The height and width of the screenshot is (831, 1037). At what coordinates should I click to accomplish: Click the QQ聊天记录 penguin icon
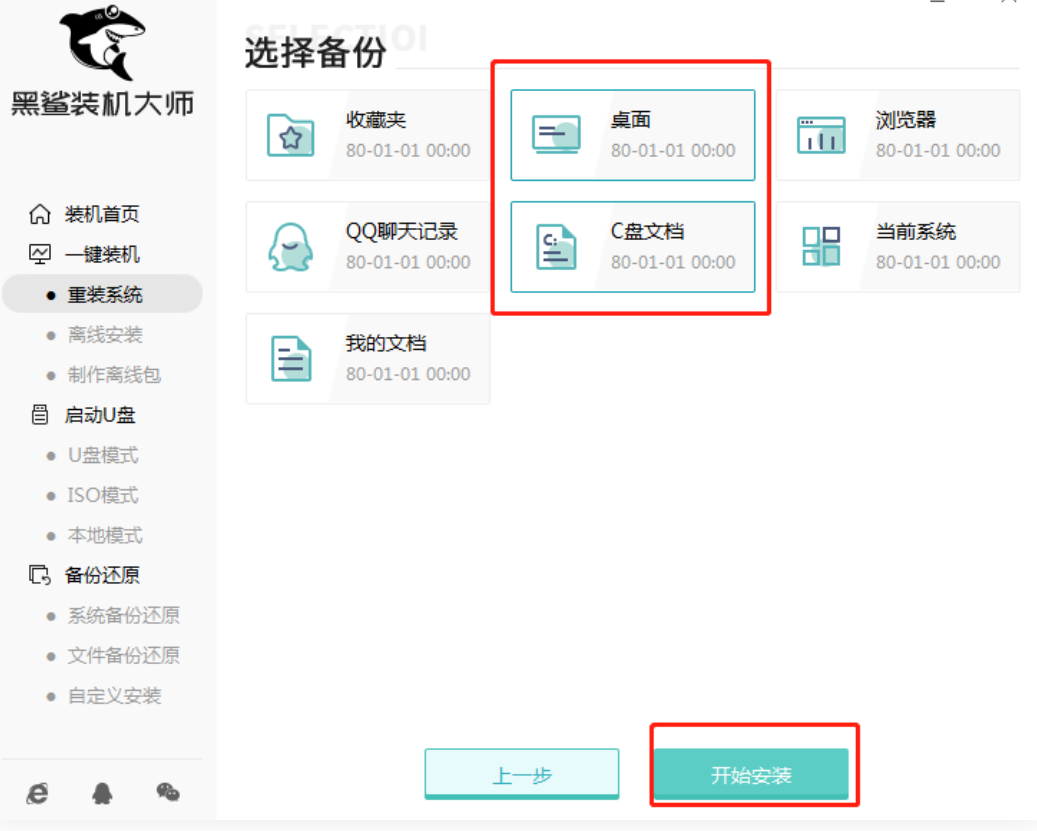pyautogui.click(x=291, y=247)
